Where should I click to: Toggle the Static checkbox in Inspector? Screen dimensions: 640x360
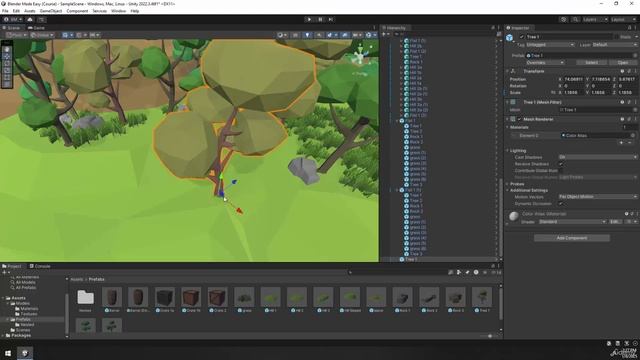click(616, 37)
